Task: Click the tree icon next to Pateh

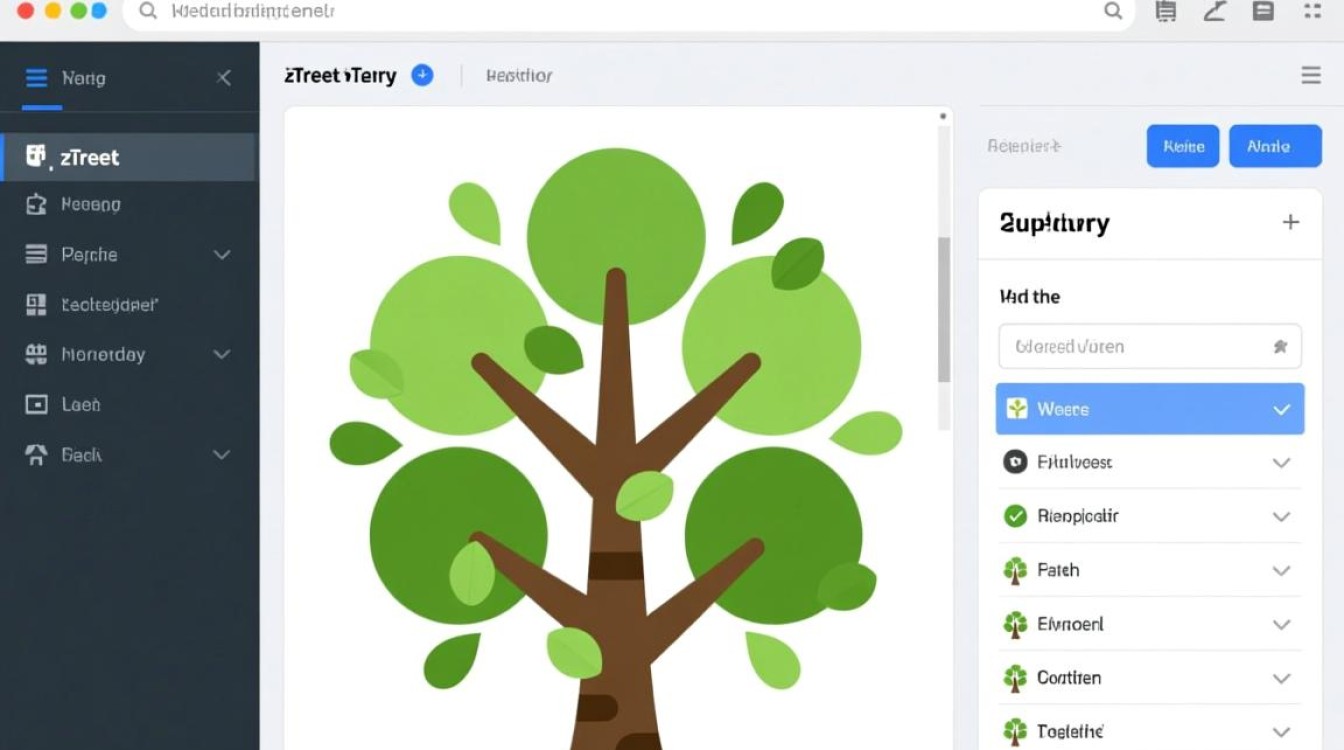Action: click(x=1015, y=570)
